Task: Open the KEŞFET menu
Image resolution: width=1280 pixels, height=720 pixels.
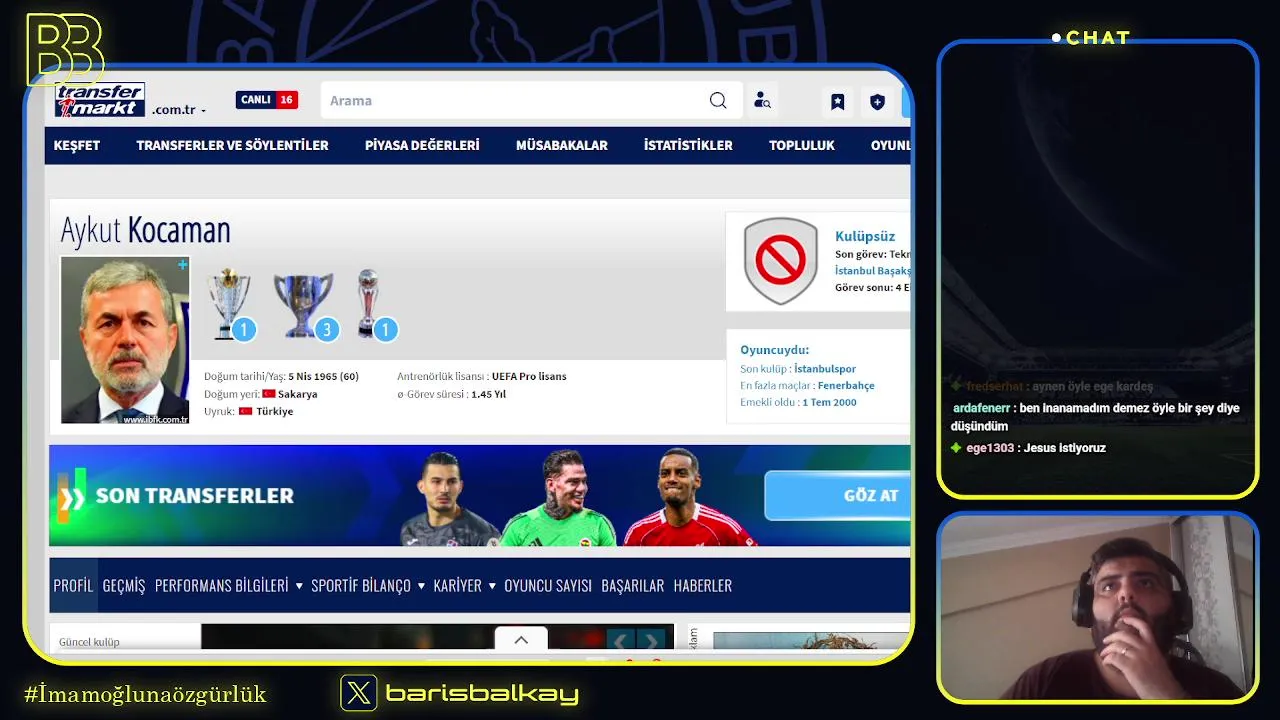Action: coord(77,145)
